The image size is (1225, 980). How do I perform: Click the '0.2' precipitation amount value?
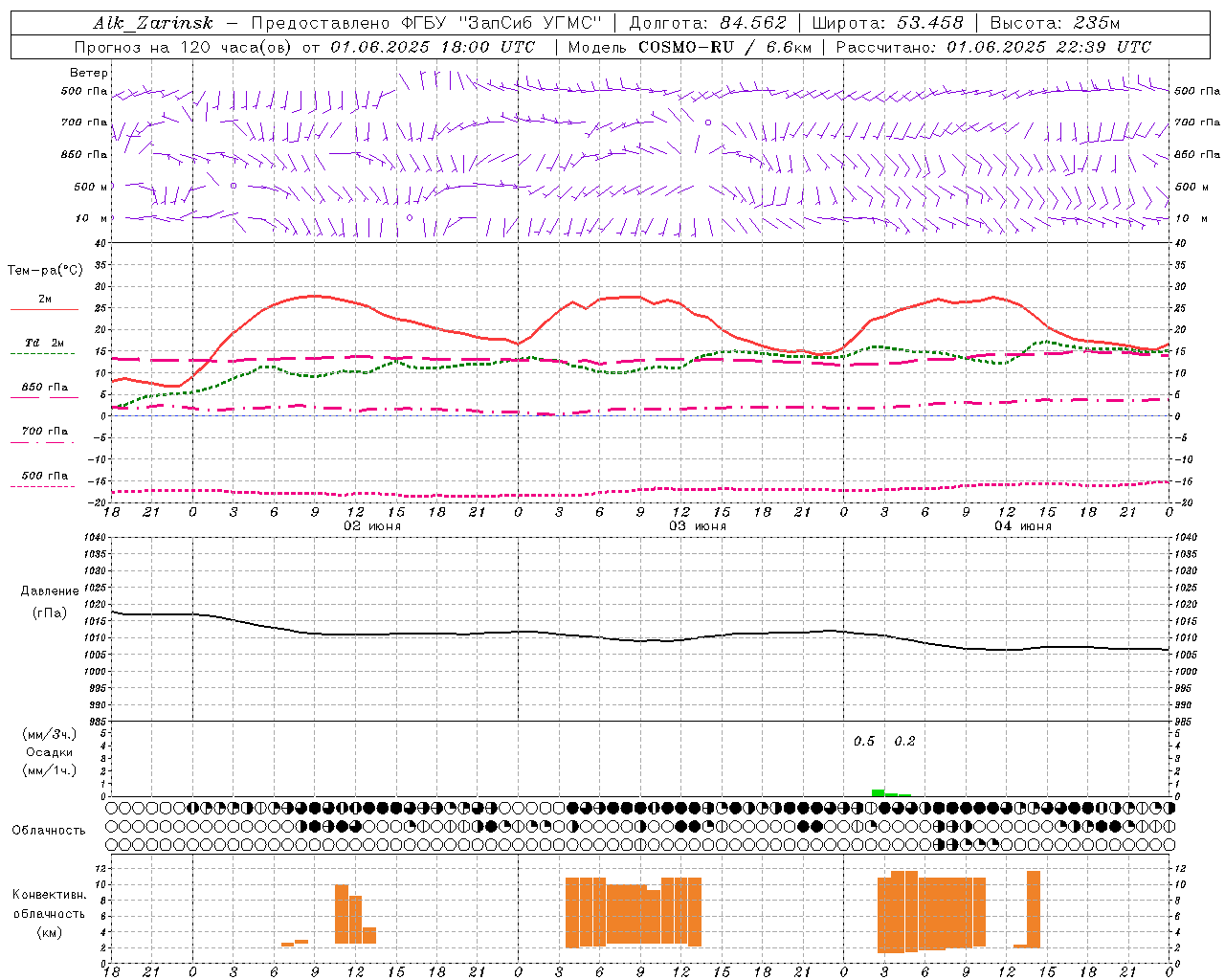click(x=904, y=742)
